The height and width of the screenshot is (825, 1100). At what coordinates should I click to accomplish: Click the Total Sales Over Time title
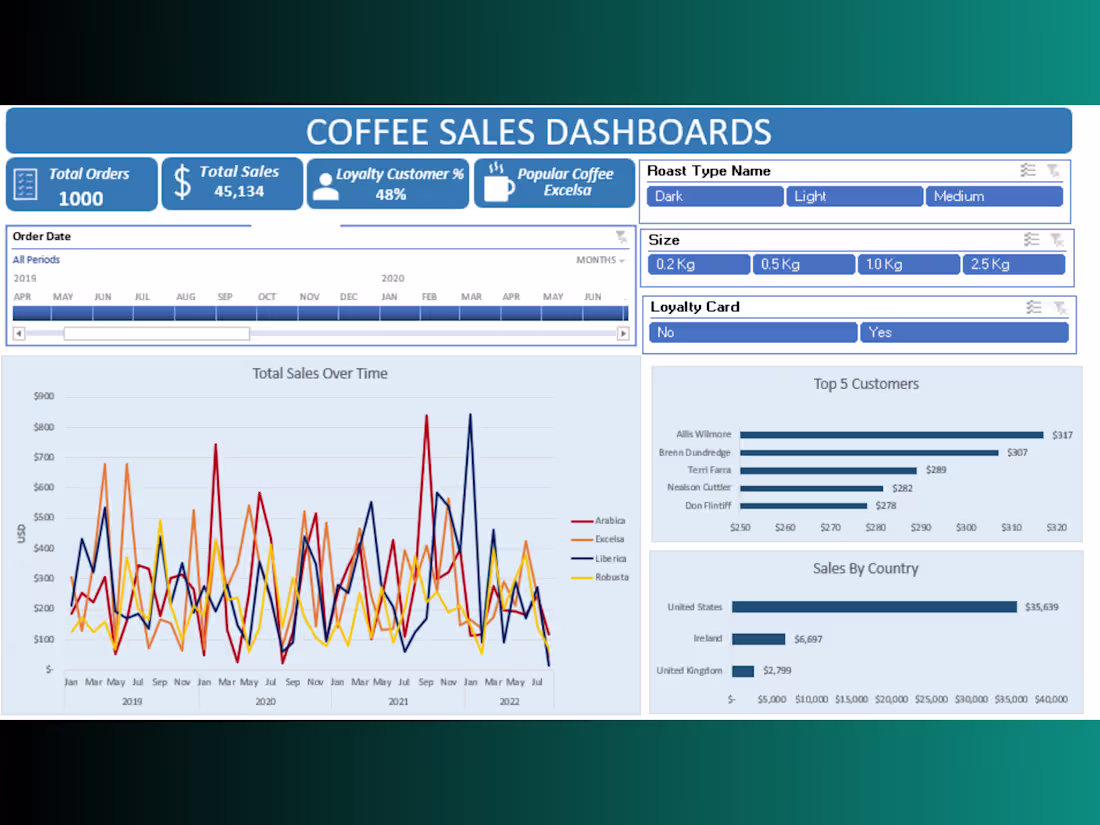click(320, 373)
